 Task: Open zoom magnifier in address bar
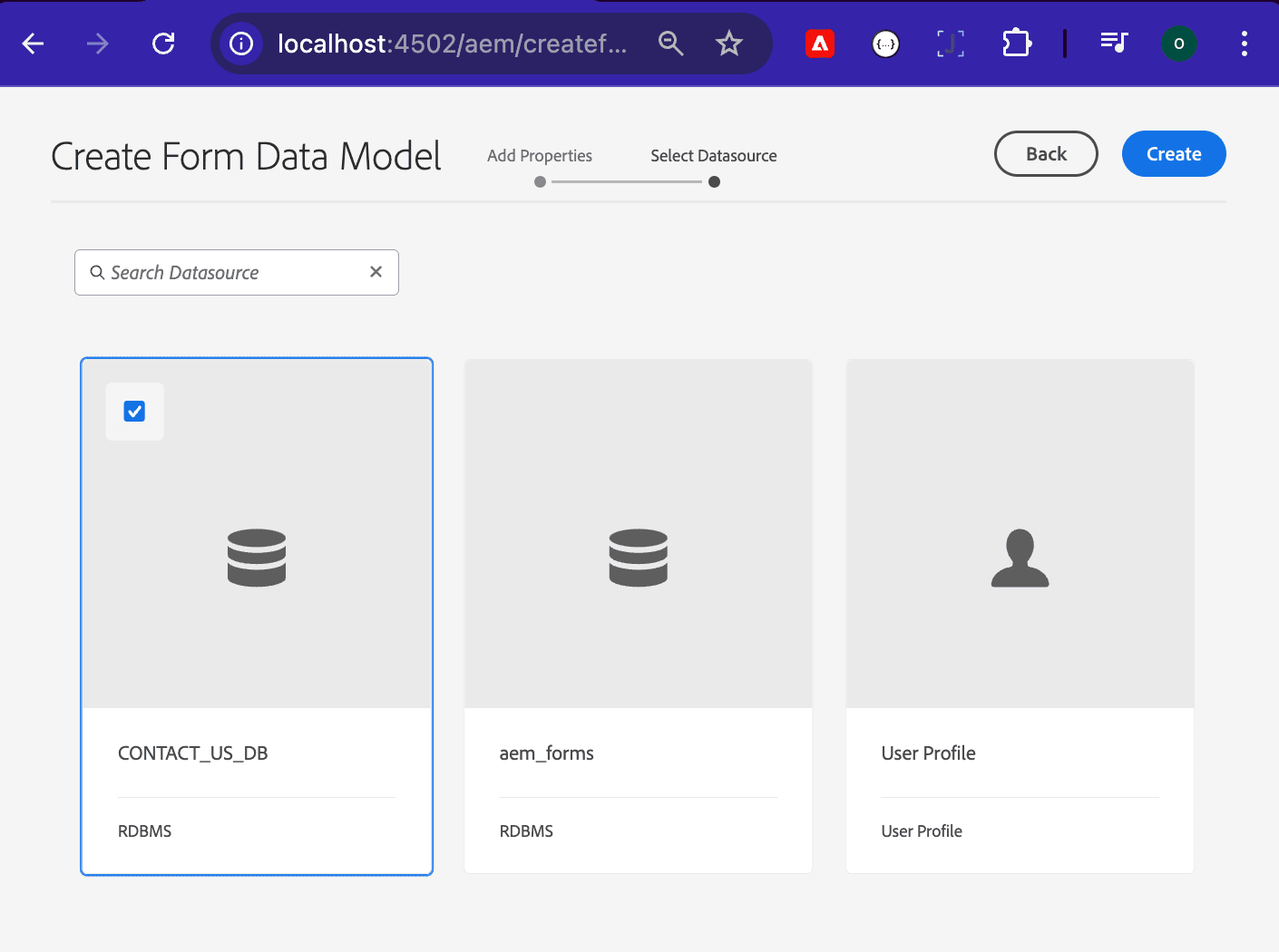click(x=670, y=44)
